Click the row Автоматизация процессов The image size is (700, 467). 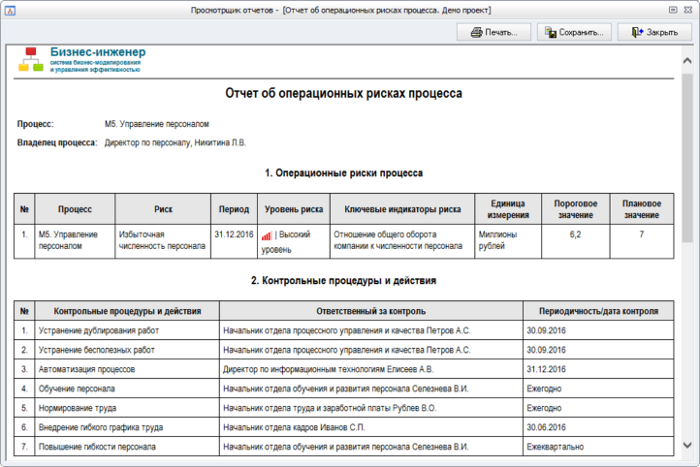[344, 369]
